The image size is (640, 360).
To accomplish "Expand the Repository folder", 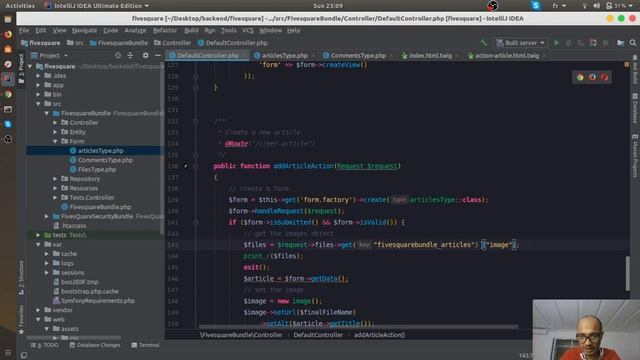I will 55,179.
